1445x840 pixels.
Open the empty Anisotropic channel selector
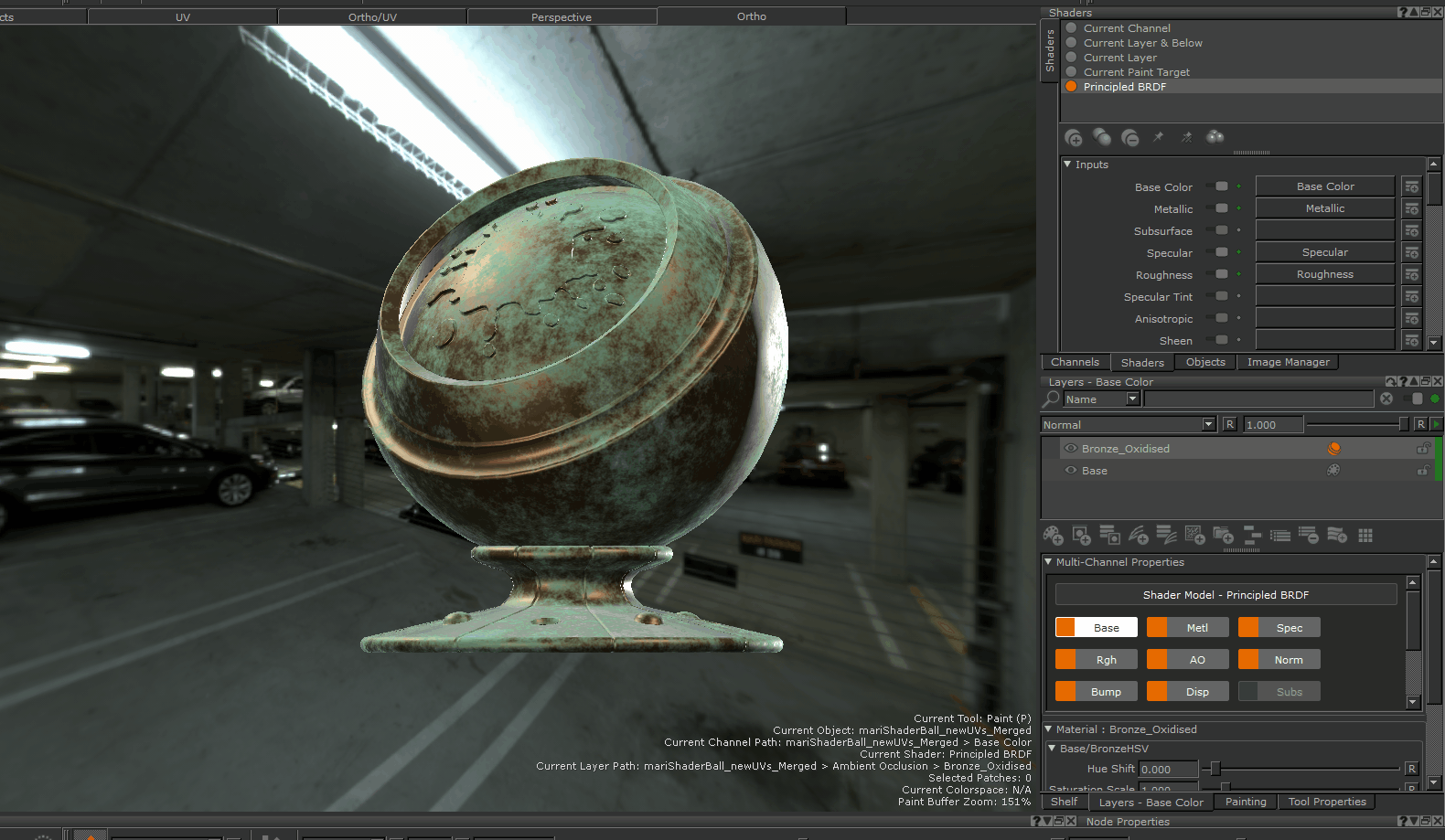click(1324, 318)
